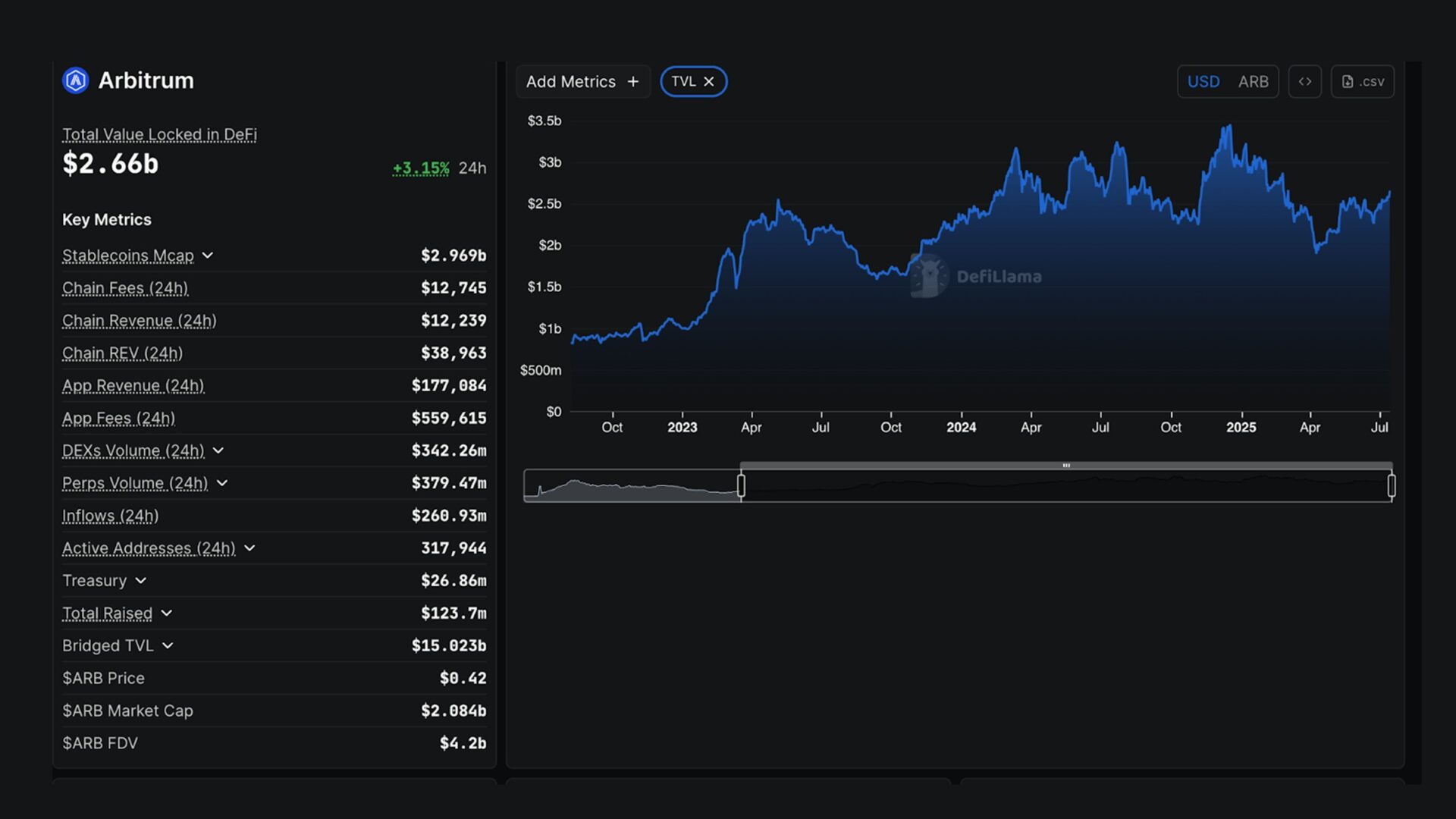This screenshot has height=819, width=1456.
Task: Click the Total Value Locked in DeFi label
Action: click(x=159, y=135)
